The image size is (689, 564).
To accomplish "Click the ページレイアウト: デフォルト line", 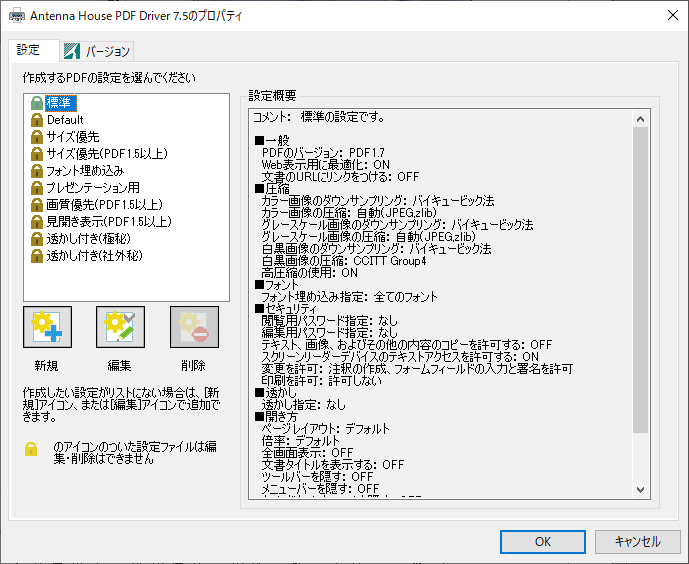I will click(326, 429).
